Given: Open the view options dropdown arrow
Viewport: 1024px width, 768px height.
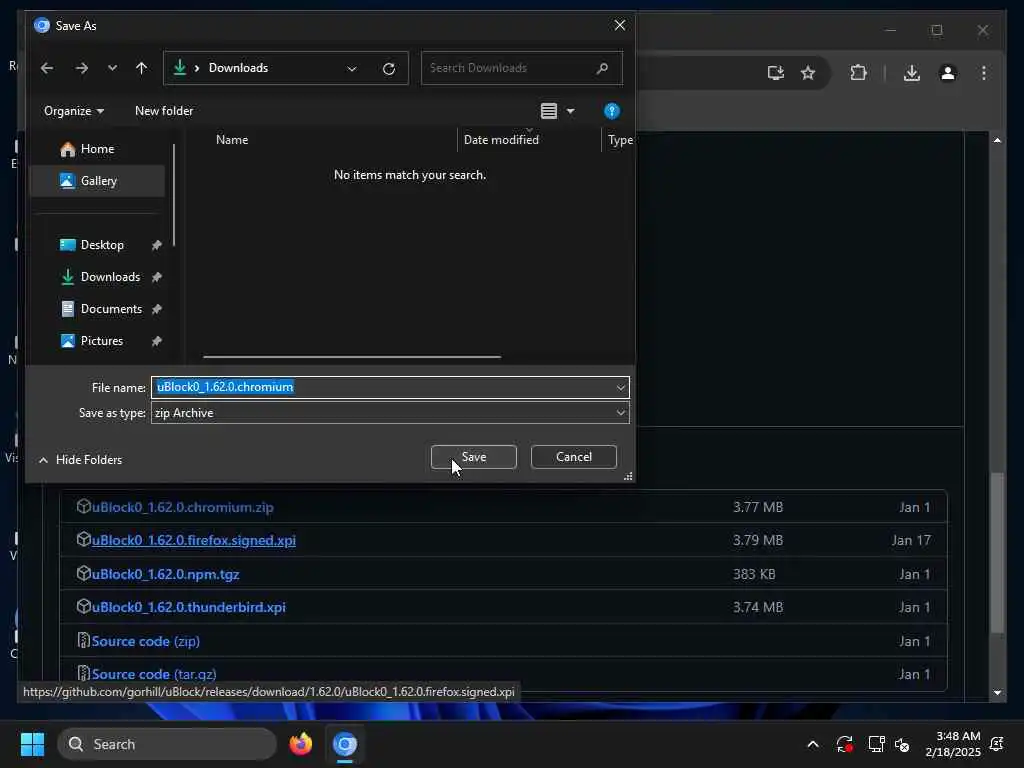Looking at the screenshot, I should pyautogui.click(x=571, y=112).
